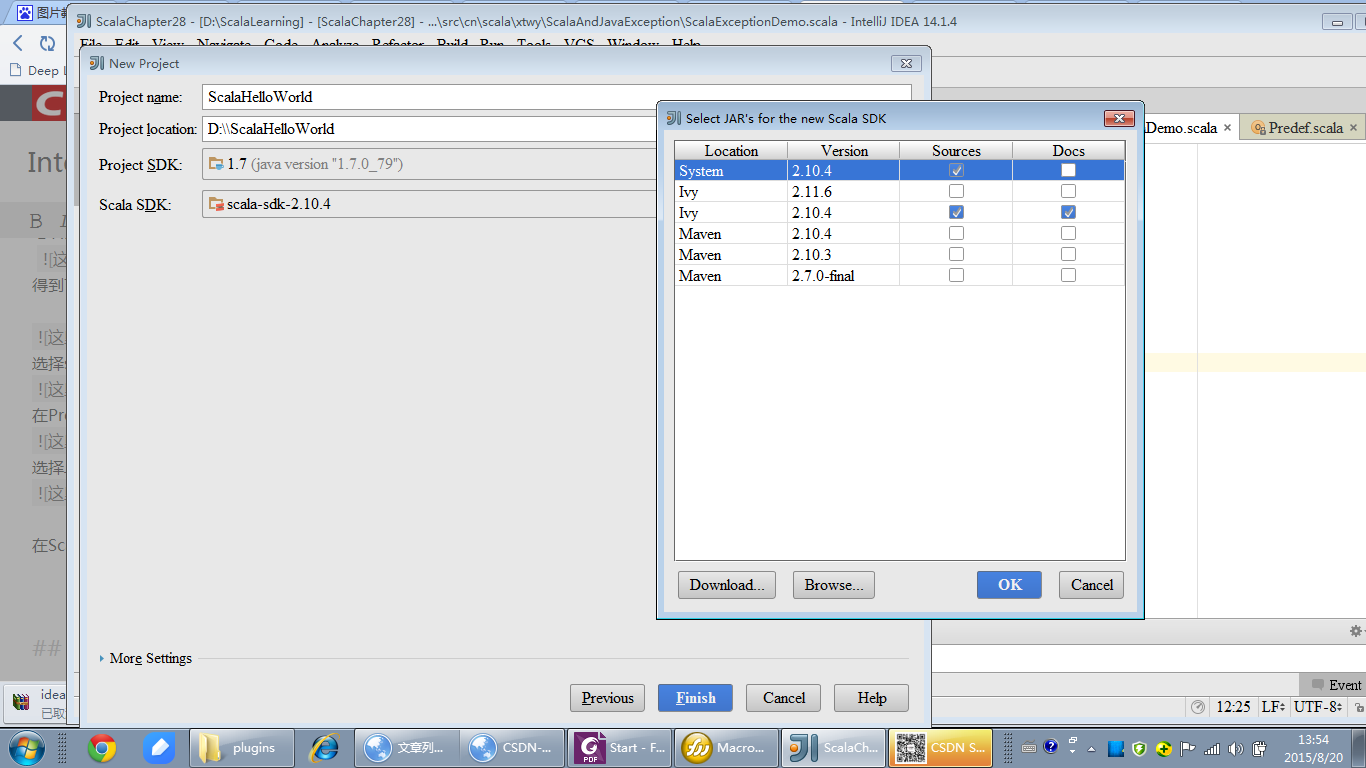The height and width of the screenshot is (768, 1366).
Task: Click the Action Center flag tray icon
Action: [x=1188, y=748]
